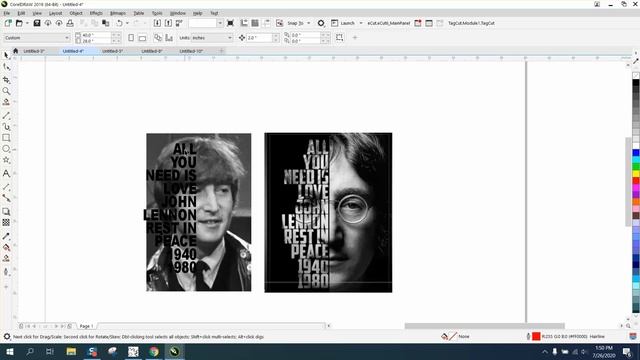Click the eCut MainPanel macro button
Viewport: 640px width, 360px height.
click(x=389, y=23)
